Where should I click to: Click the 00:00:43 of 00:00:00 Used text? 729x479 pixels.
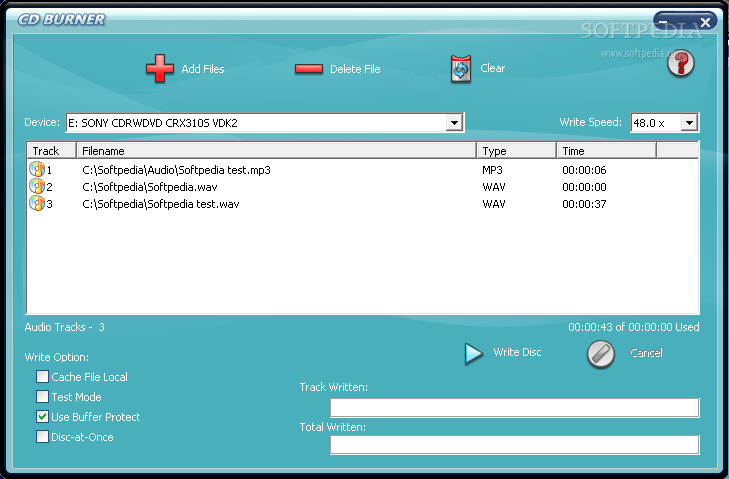click(634, 327)
